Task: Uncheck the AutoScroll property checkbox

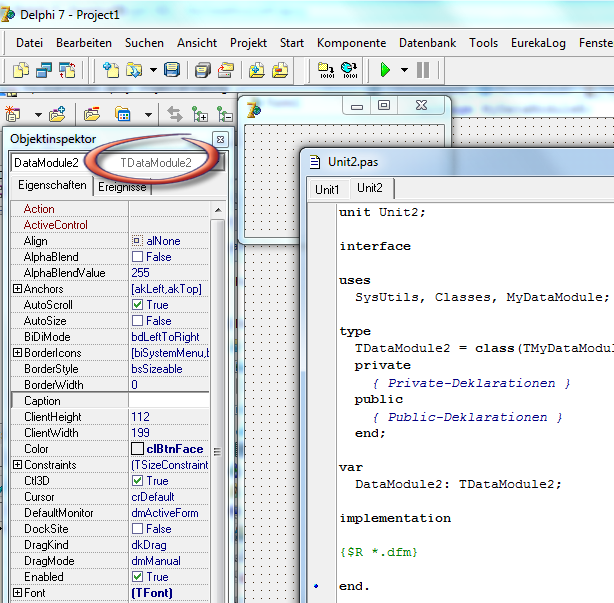Action: click(138, 305)
